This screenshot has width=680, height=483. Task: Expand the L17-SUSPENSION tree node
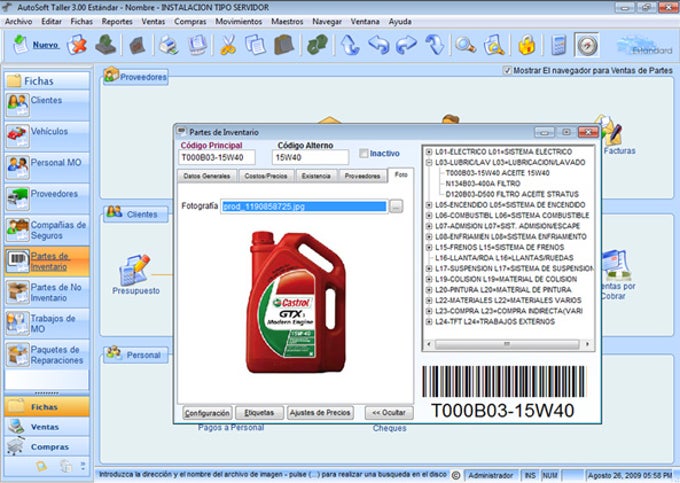429,268
